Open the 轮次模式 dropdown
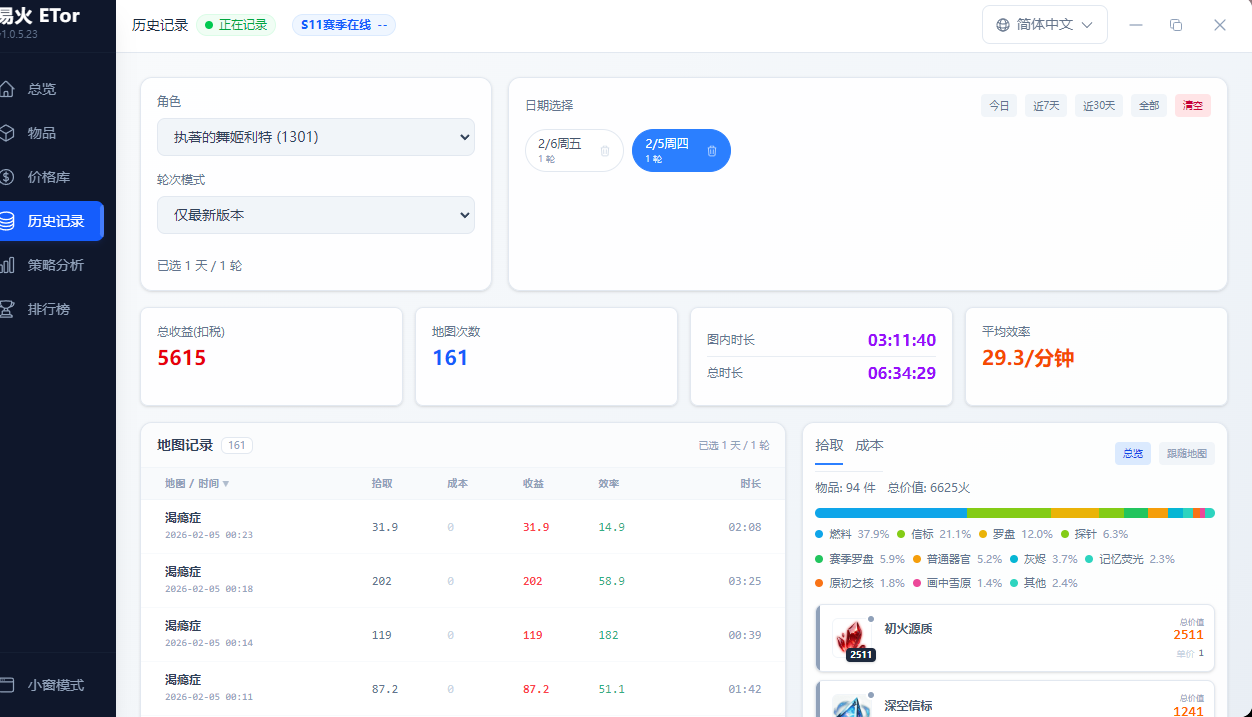1252x717 pixels. (x=316, y=215)
